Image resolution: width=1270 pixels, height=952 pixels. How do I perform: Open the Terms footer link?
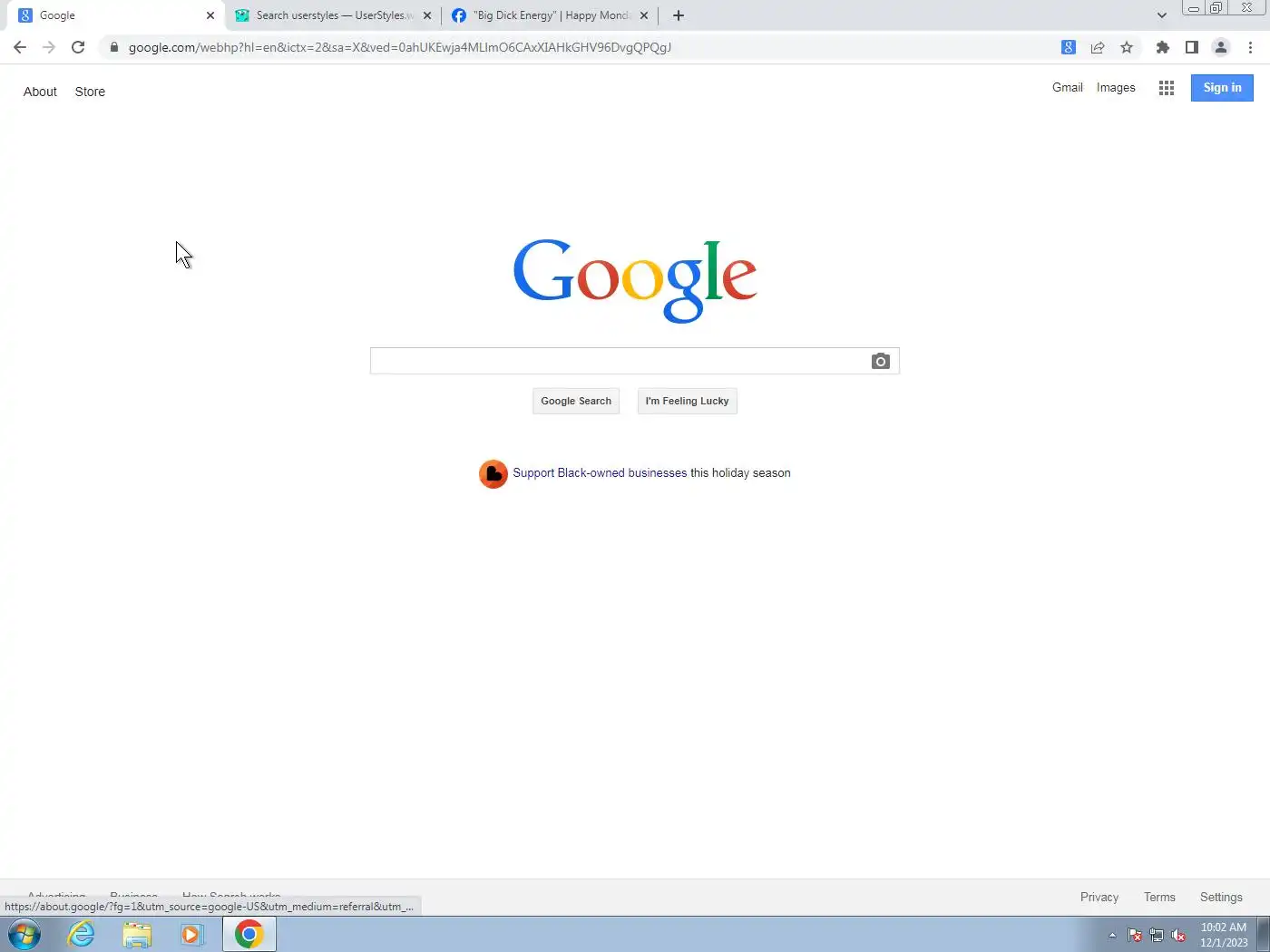pyautogui.click(x=1159, y=897)
